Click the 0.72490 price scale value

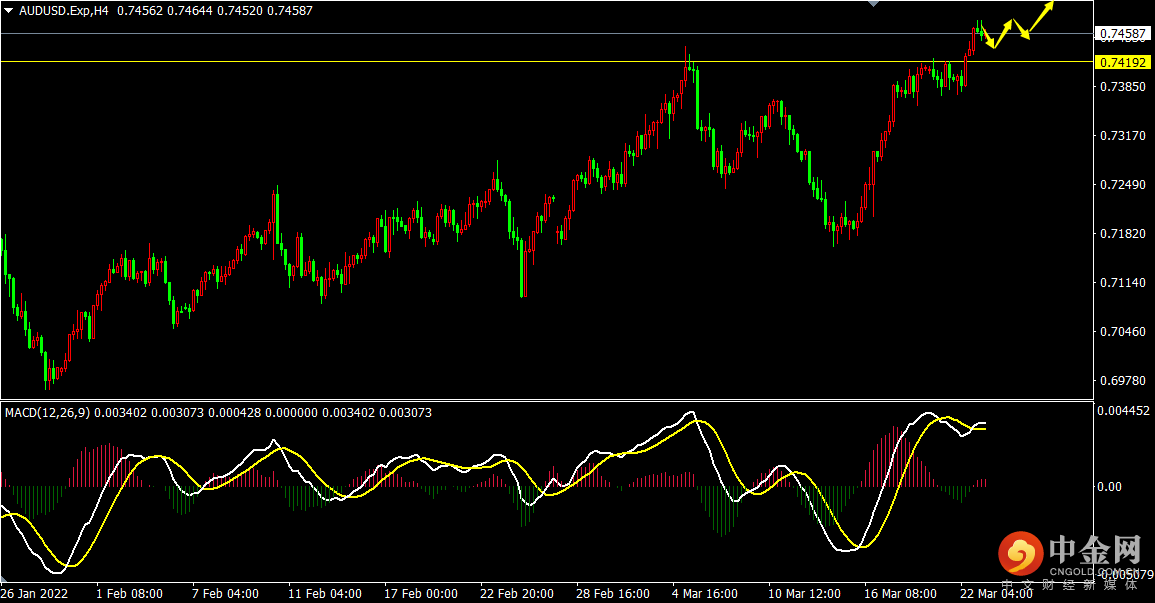point(1123,185)
